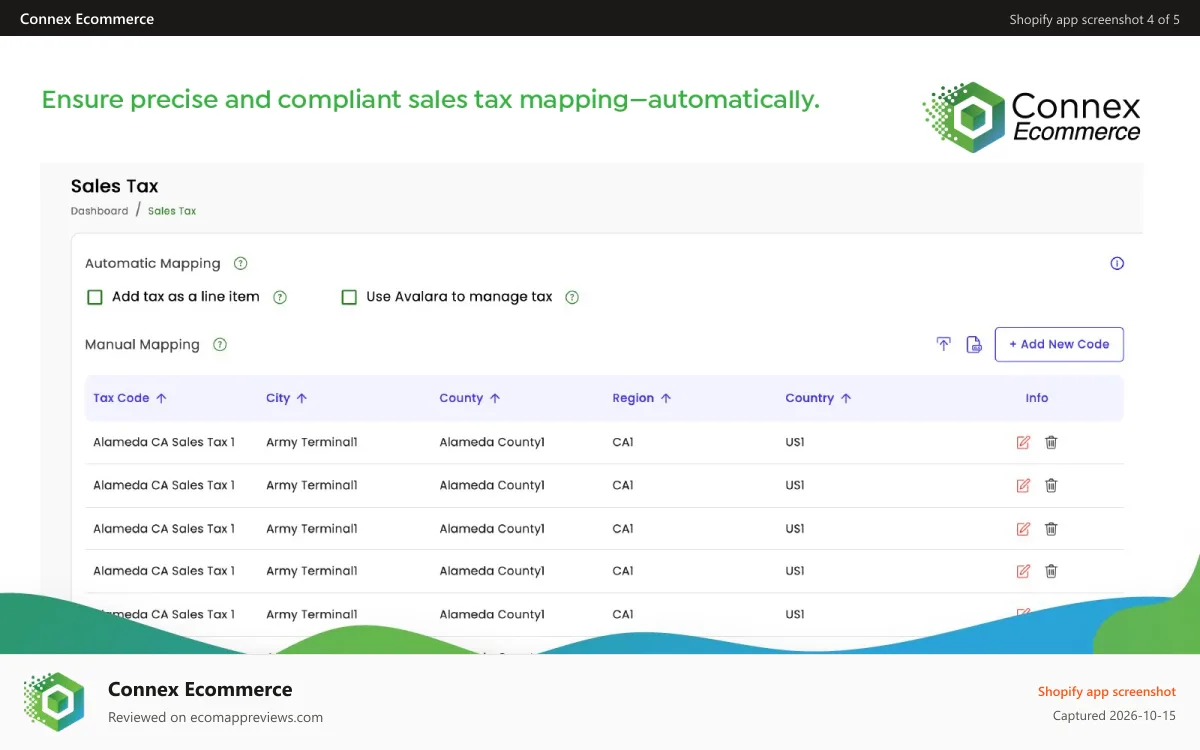This screenshot has height=750, width=1200.
Task: Sort table by County column
Action: point(470,398)
